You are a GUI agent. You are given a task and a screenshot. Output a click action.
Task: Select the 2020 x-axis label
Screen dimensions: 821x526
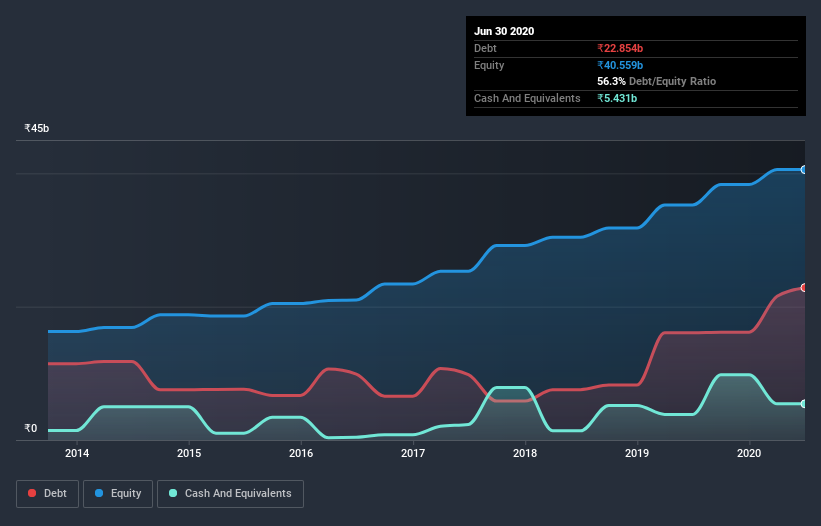point(749,453)
